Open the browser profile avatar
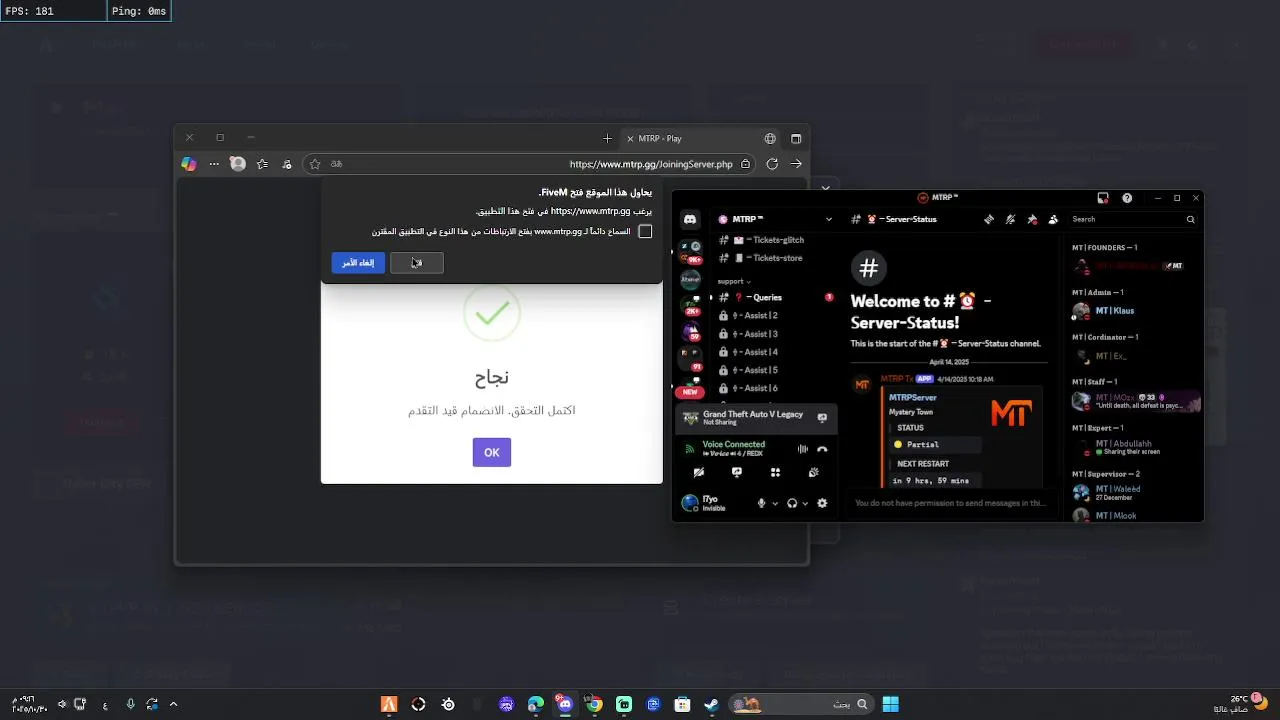 click(x=238, y=164)
